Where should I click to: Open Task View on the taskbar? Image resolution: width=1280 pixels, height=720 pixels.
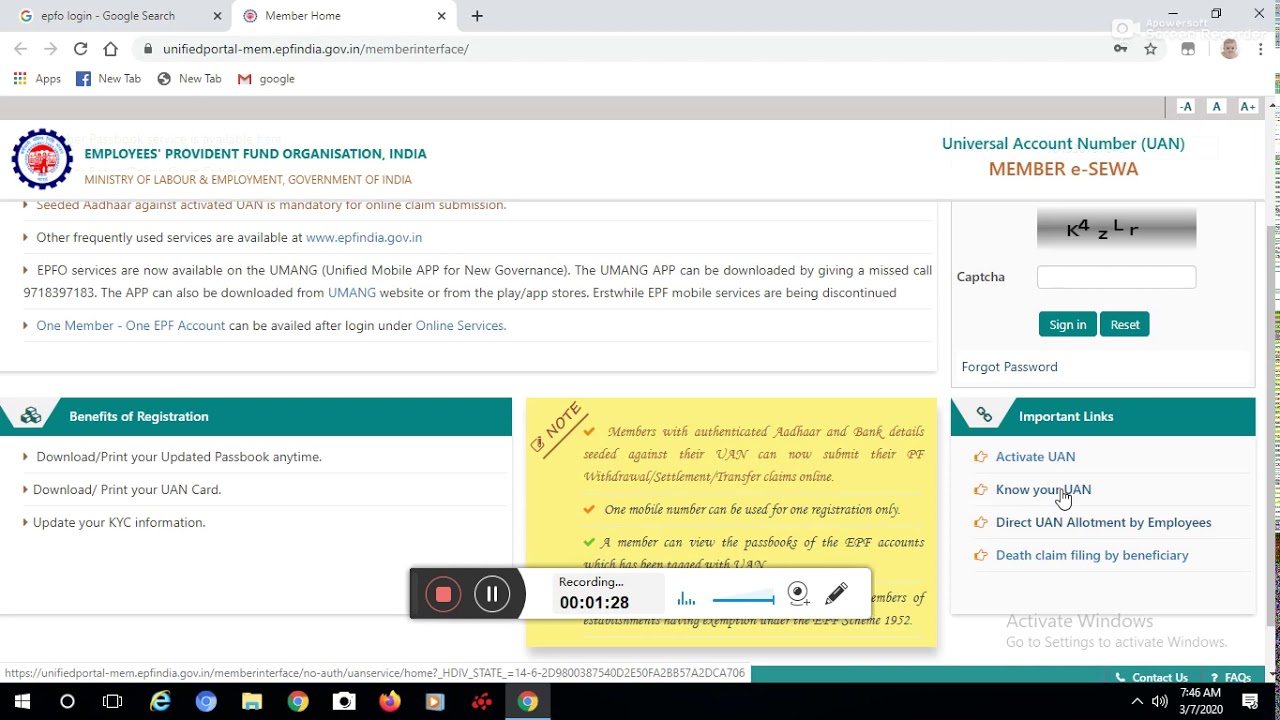pyautogui.click(x=113, y=702)
